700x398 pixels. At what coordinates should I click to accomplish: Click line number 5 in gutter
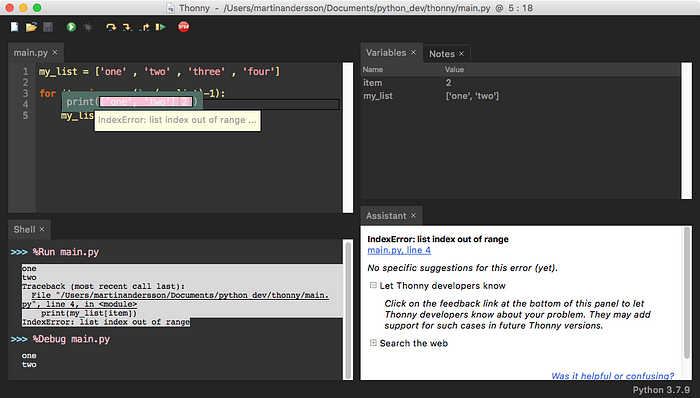click(25, 115)
